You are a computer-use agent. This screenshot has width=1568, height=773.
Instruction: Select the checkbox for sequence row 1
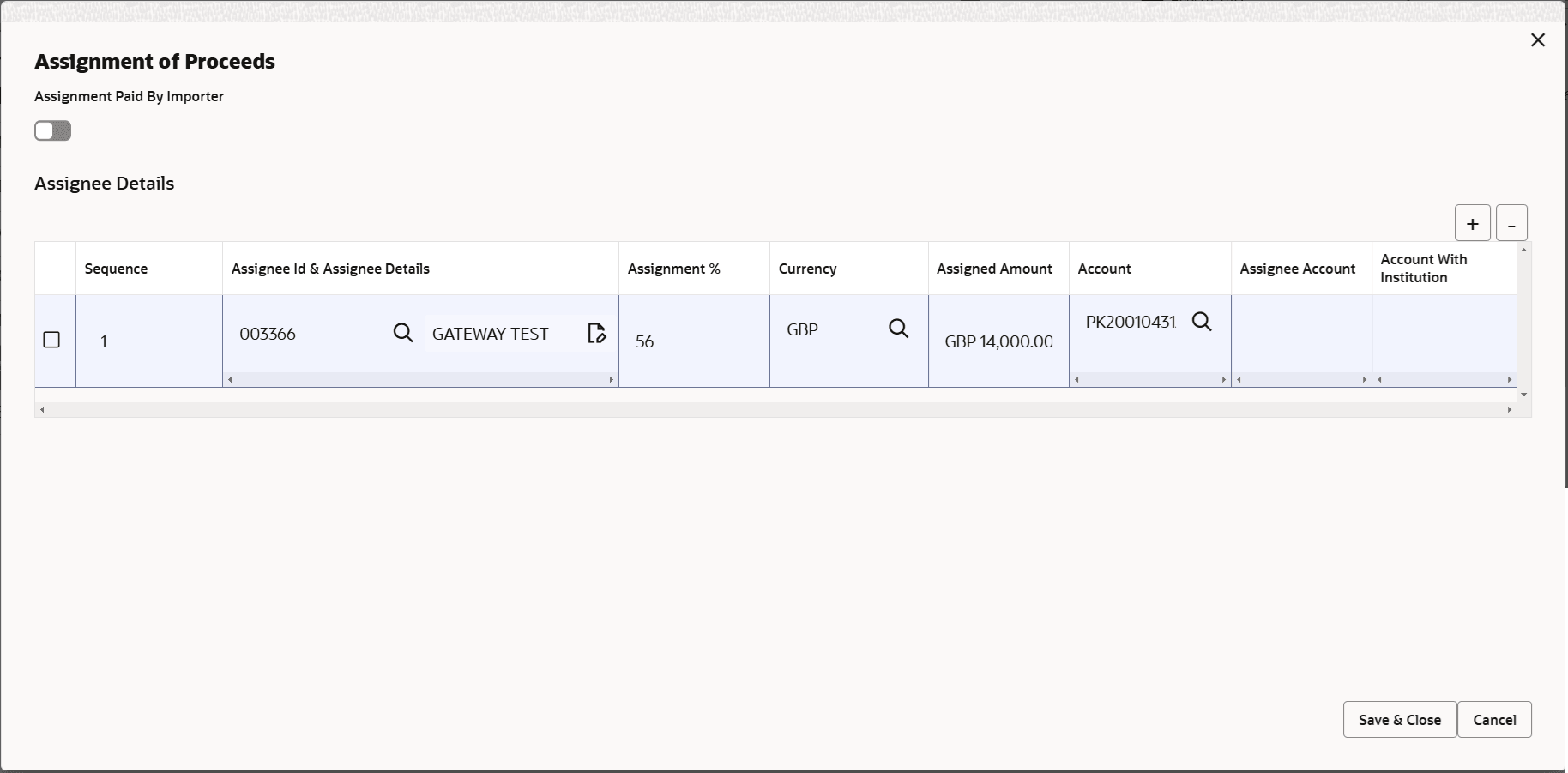pyautogui.click(x=52, y=341)
